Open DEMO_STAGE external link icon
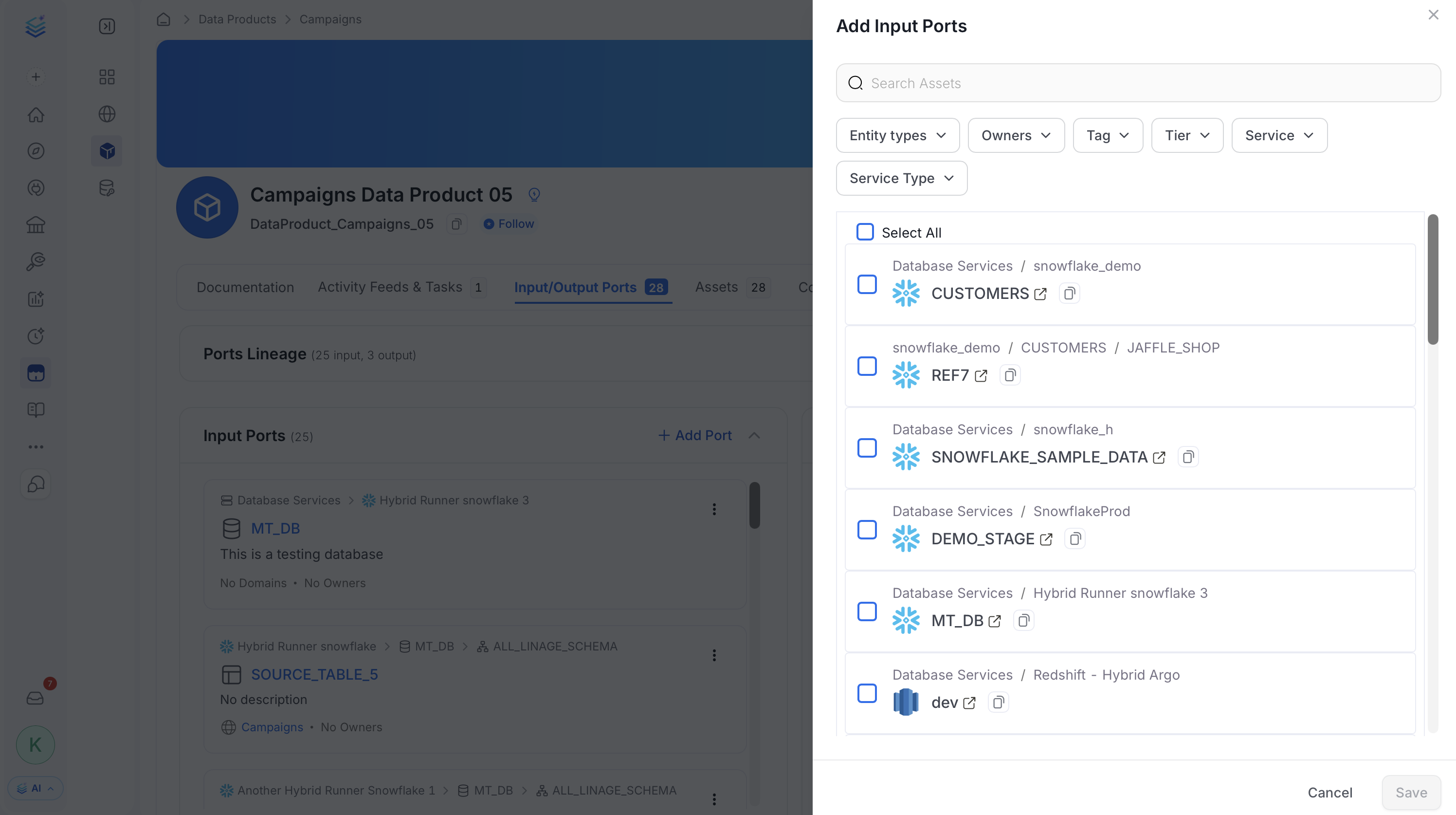The width and height of the screenshot is (1456, 815). 1046,539
